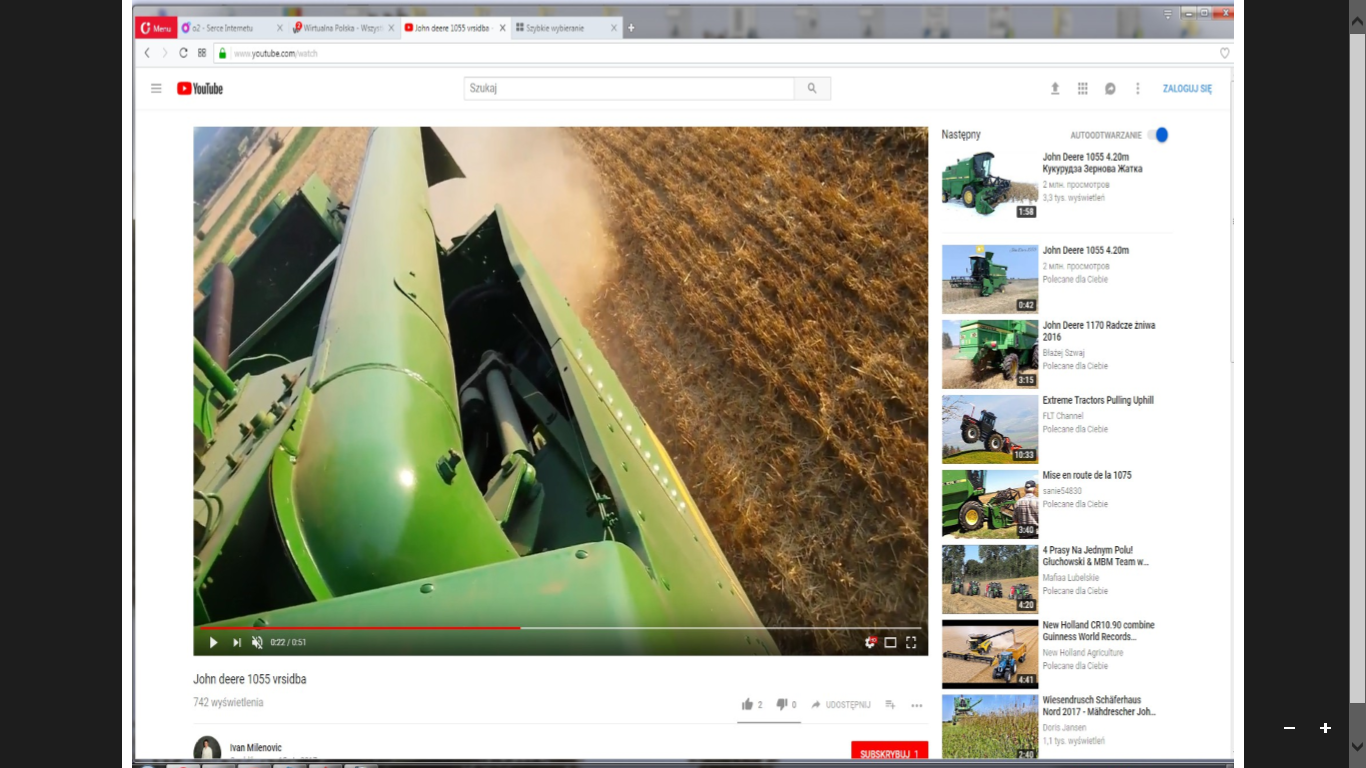Open Ivan Milenovic's channel avatar
This screenshot has width=1366, height=768.
[x=207, y=749]
